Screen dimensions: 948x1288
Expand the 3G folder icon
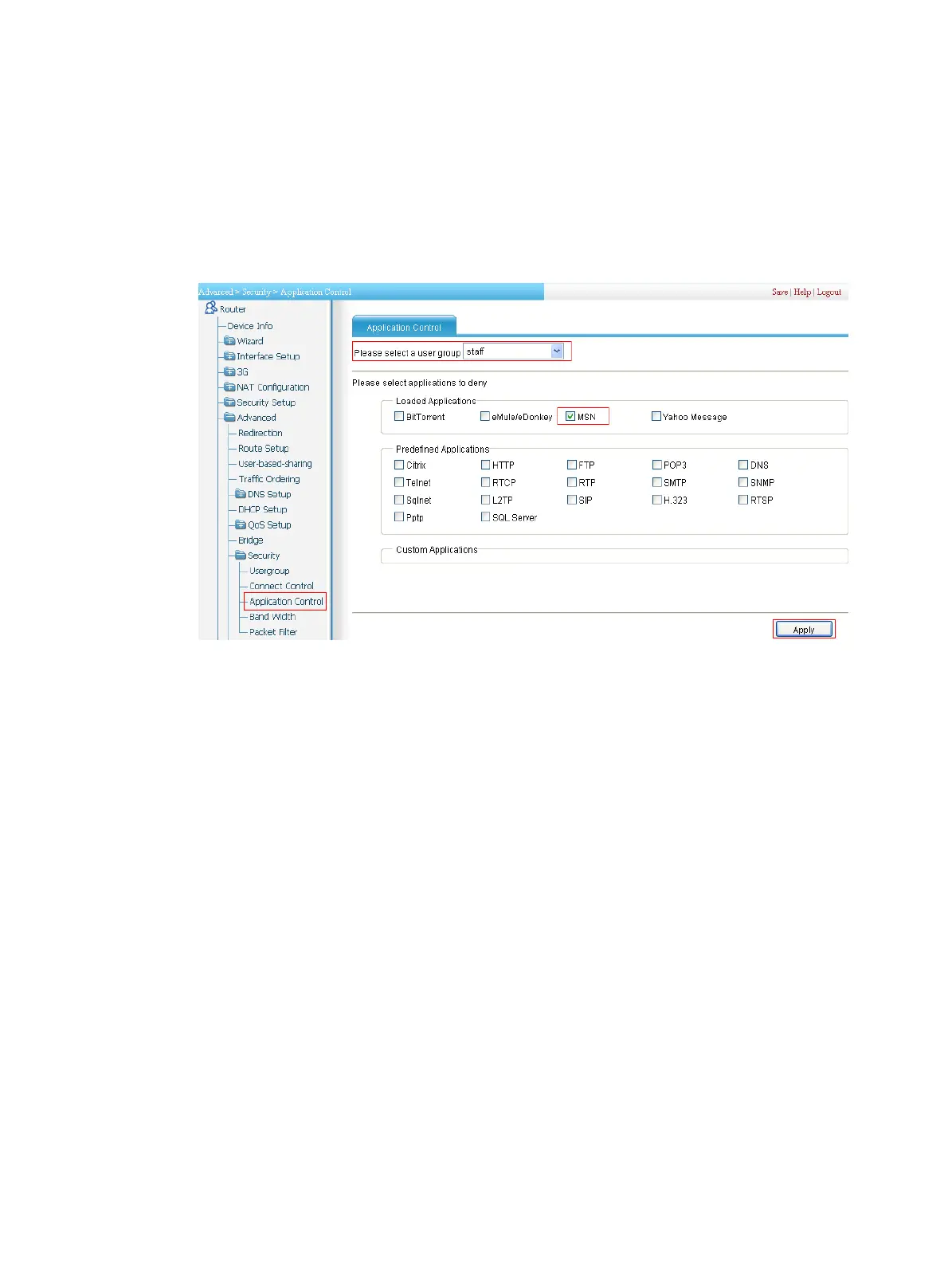click(x=229, y=371)
